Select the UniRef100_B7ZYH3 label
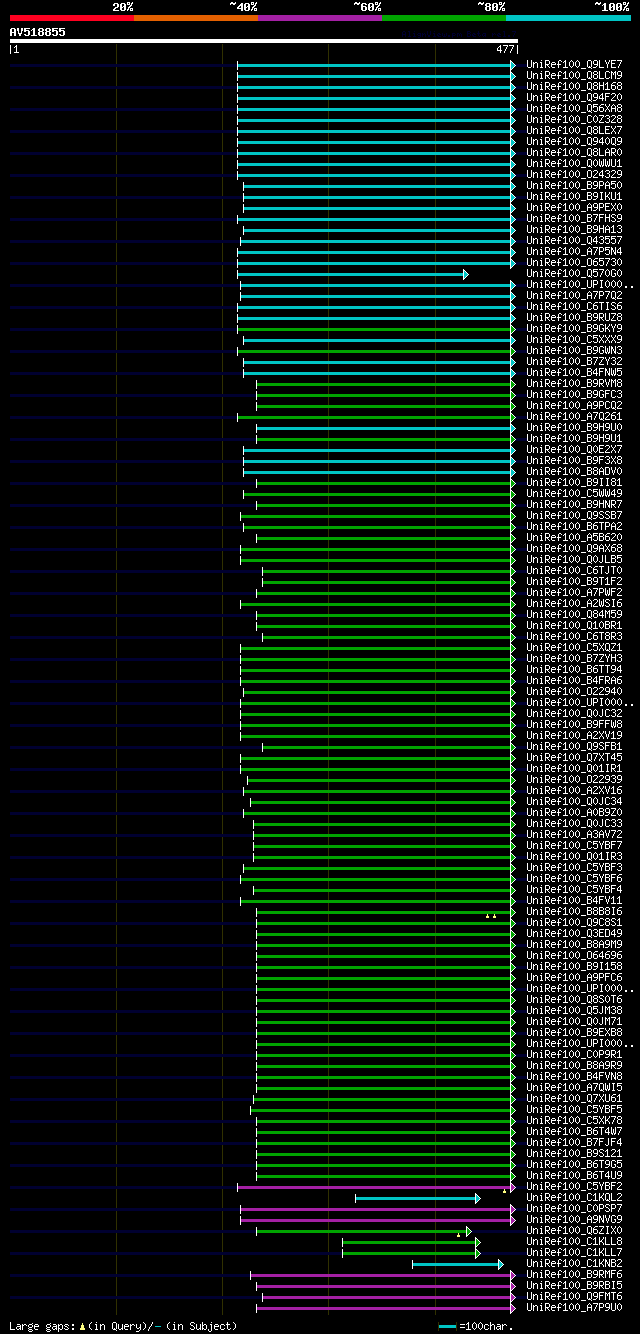Screen dimensions: 640x1334 coord(574,659)
